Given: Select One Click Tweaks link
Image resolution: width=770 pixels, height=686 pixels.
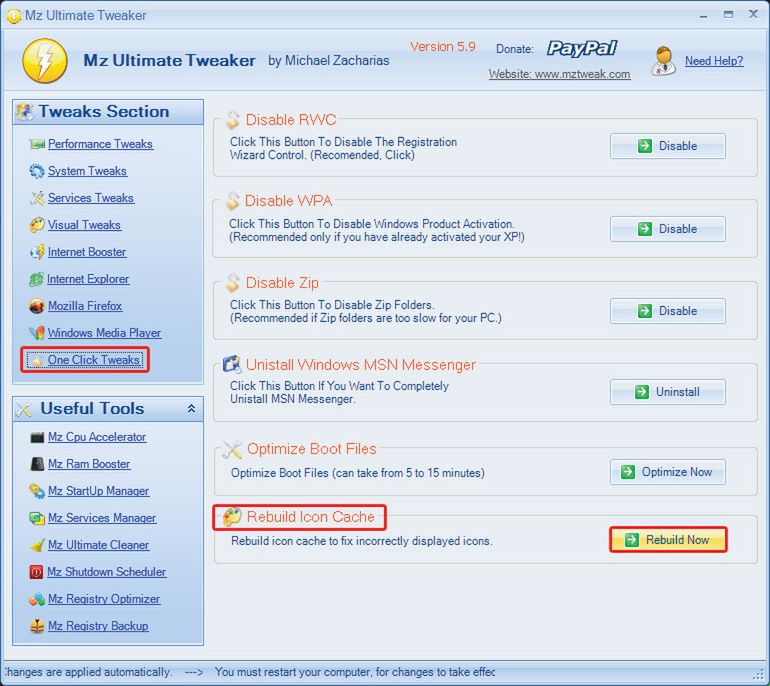Looking at the screenshot, I should (x=94, y=360).
